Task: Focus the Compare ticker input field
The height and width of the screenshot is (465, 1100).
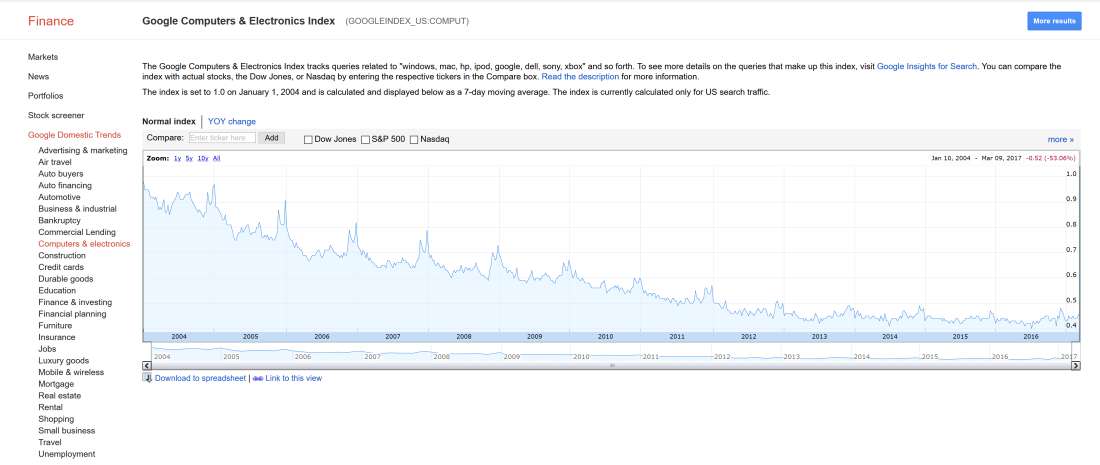Action: pos(222,138)
